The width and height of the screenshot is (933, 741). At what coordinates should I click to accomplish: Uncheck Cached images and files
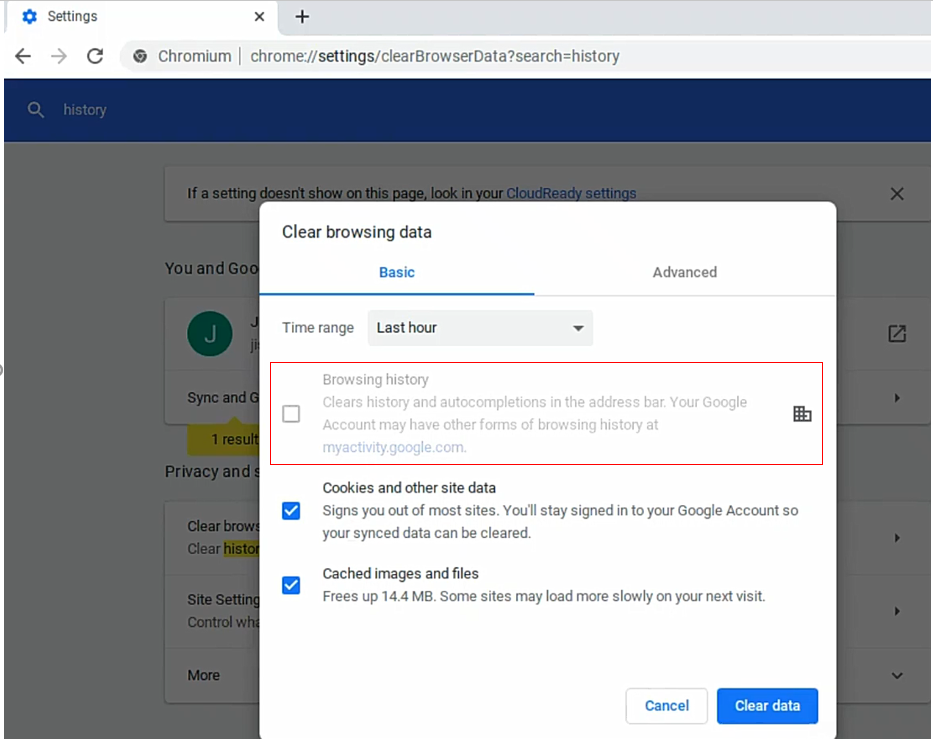pos(291,585)
